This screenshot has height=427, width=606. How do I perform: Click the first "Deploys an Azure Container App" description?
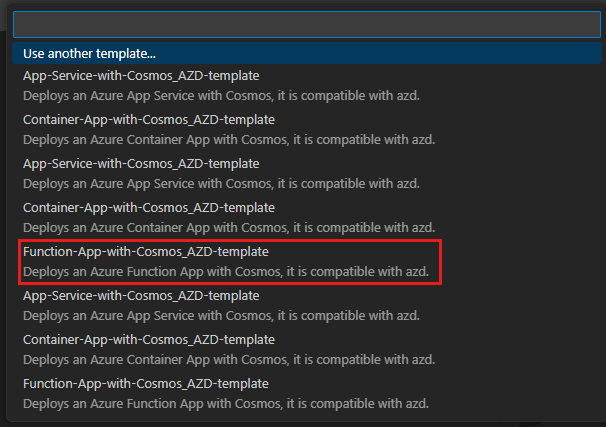click(x=226, y=140)
